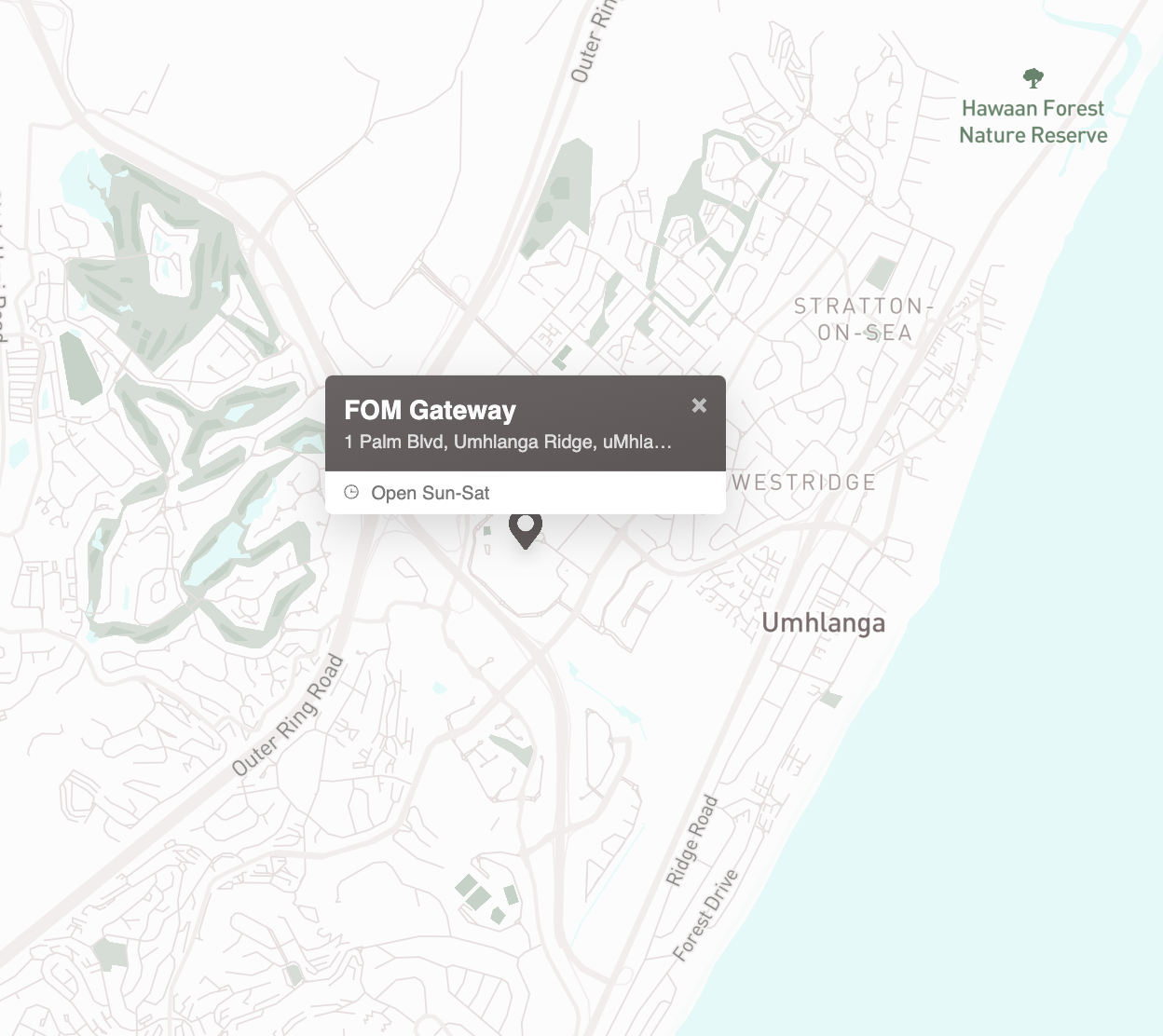Click the Hawaan Forest tree icon
Screen dimensions: 1163x1036
[x=1033, y=78]
